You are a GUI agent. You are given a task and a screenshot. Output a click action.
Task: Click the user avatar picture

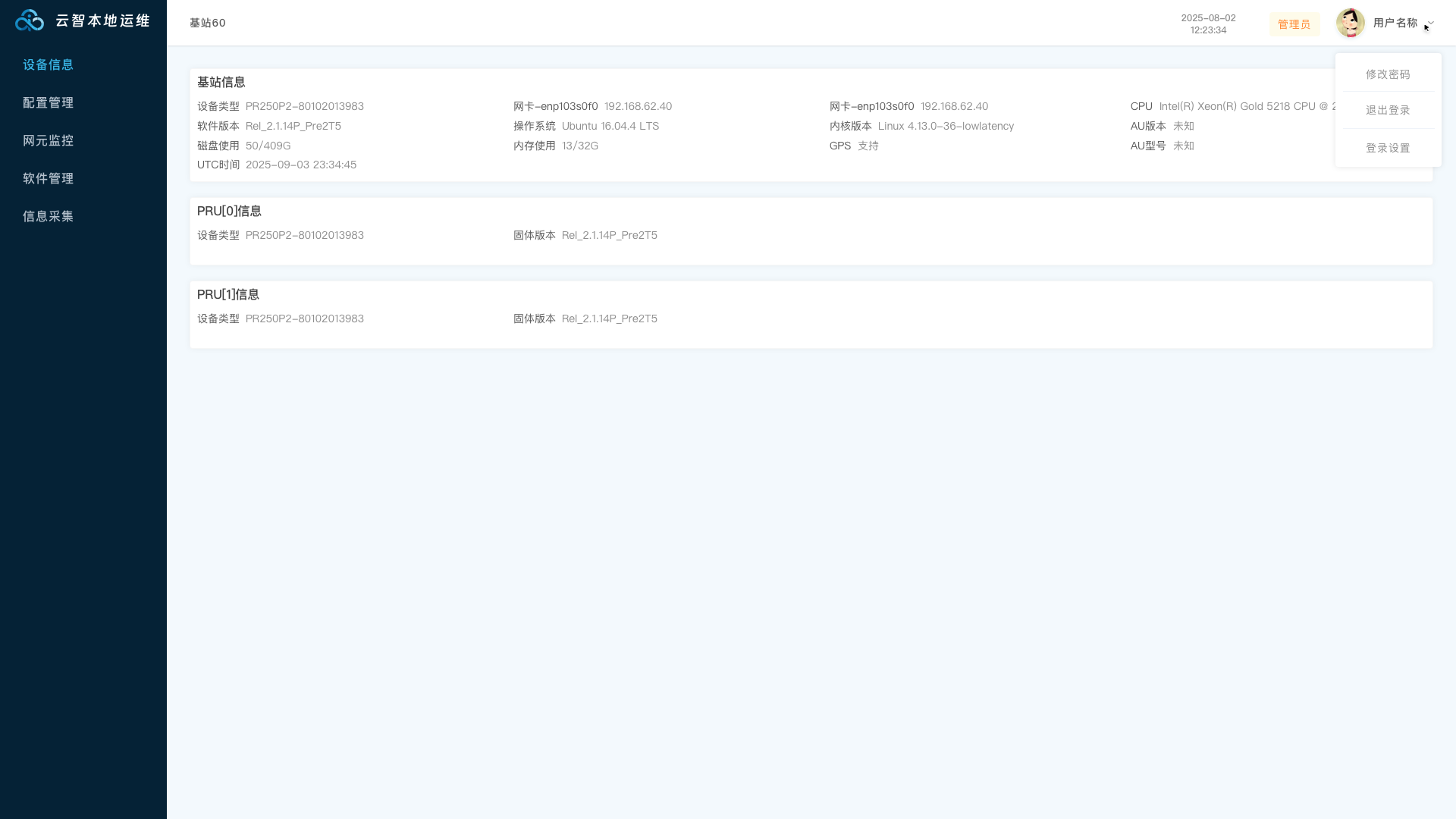(1350, 23)
